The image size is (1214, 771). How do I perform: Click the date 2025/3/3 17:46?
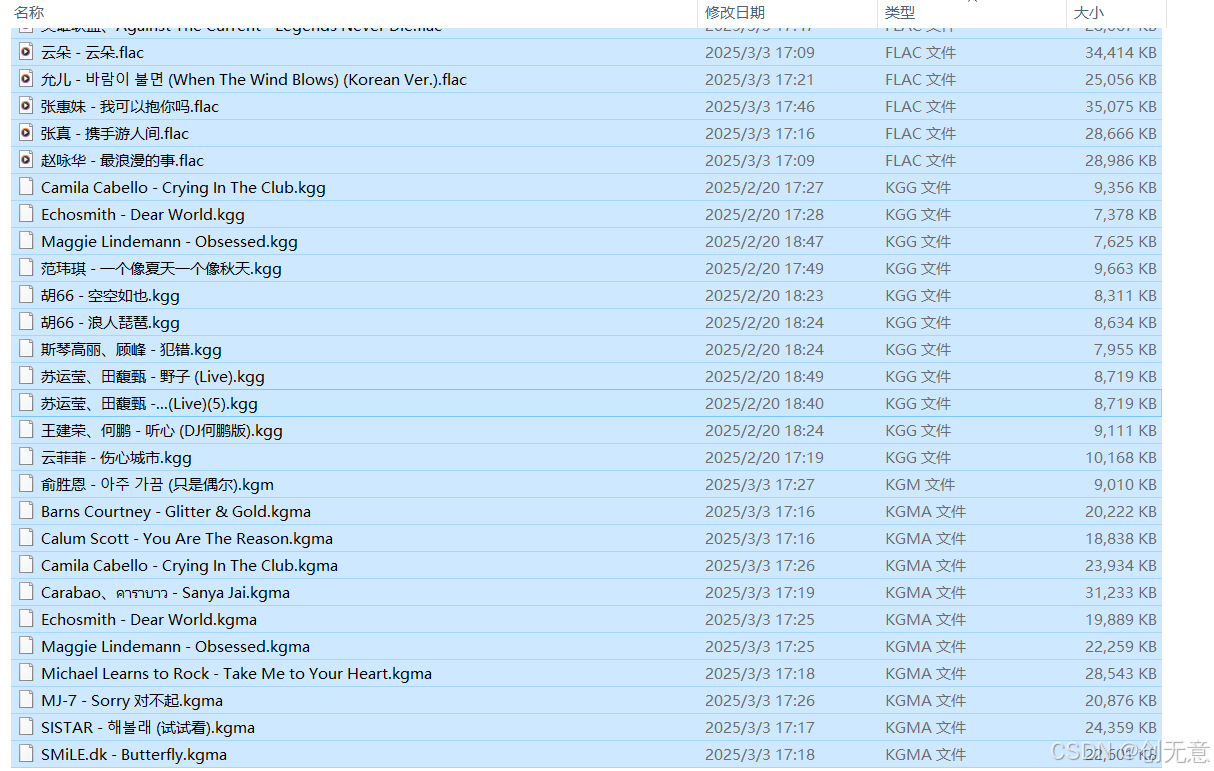click(x=760, y=106)
